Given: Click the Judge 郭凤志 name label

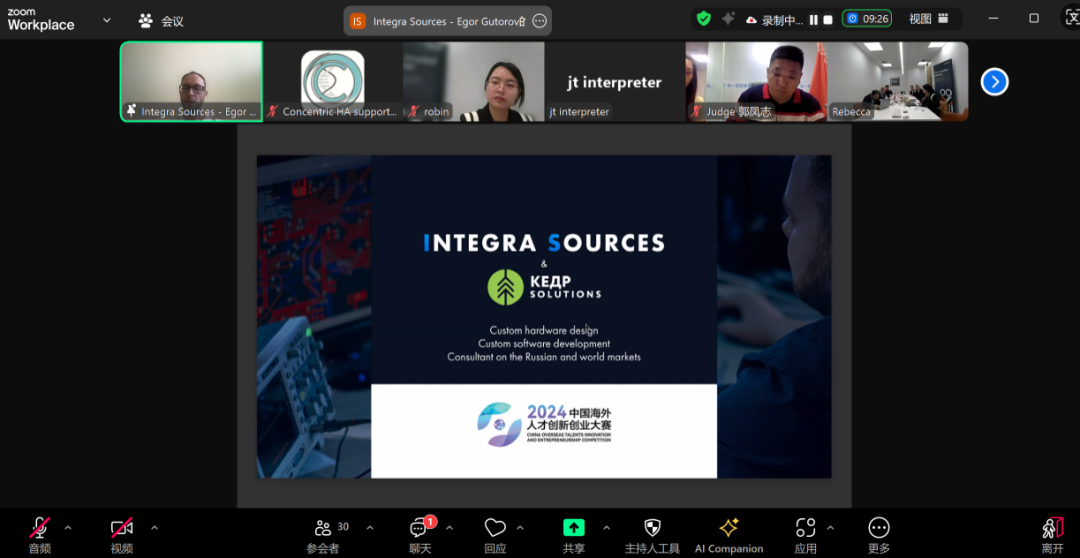Looking at the screenshot, I should (739, 112).
